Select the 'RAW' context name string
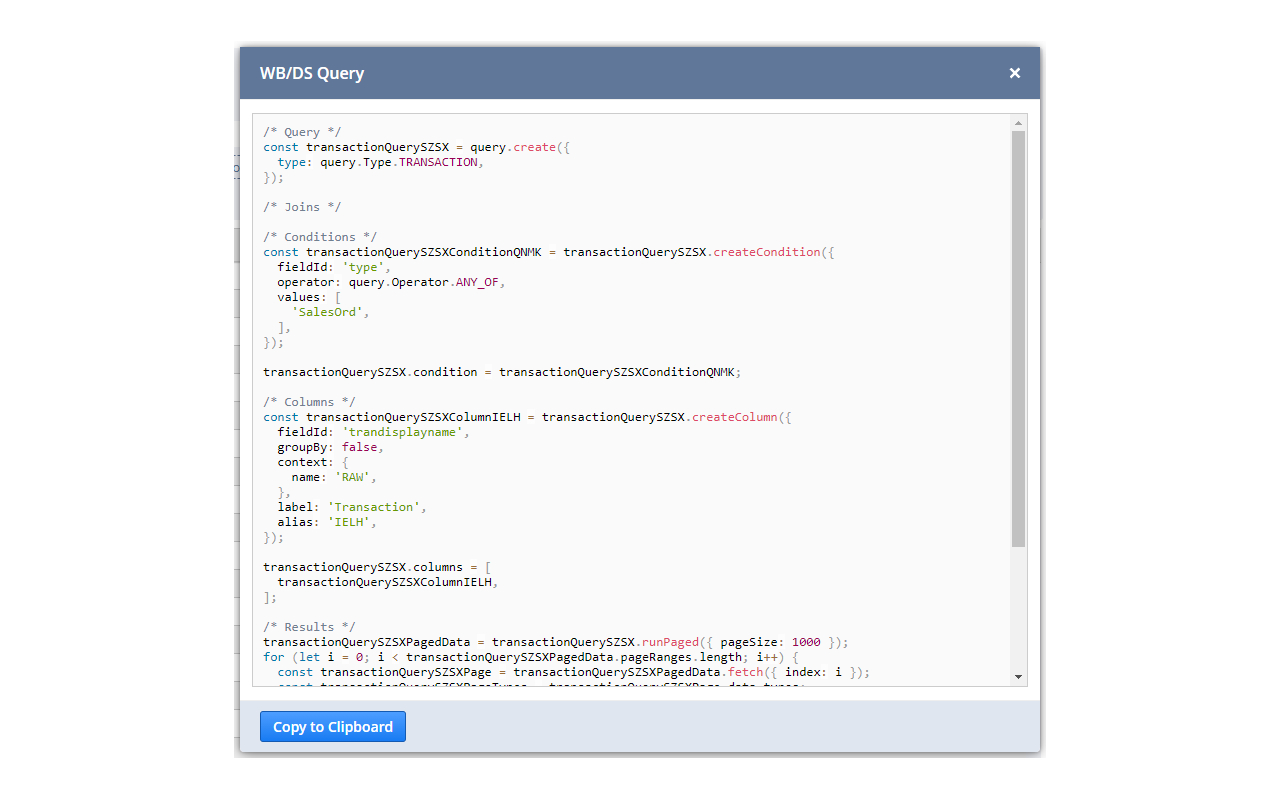Screen dimensions: 1280x800 click(352, 476)
